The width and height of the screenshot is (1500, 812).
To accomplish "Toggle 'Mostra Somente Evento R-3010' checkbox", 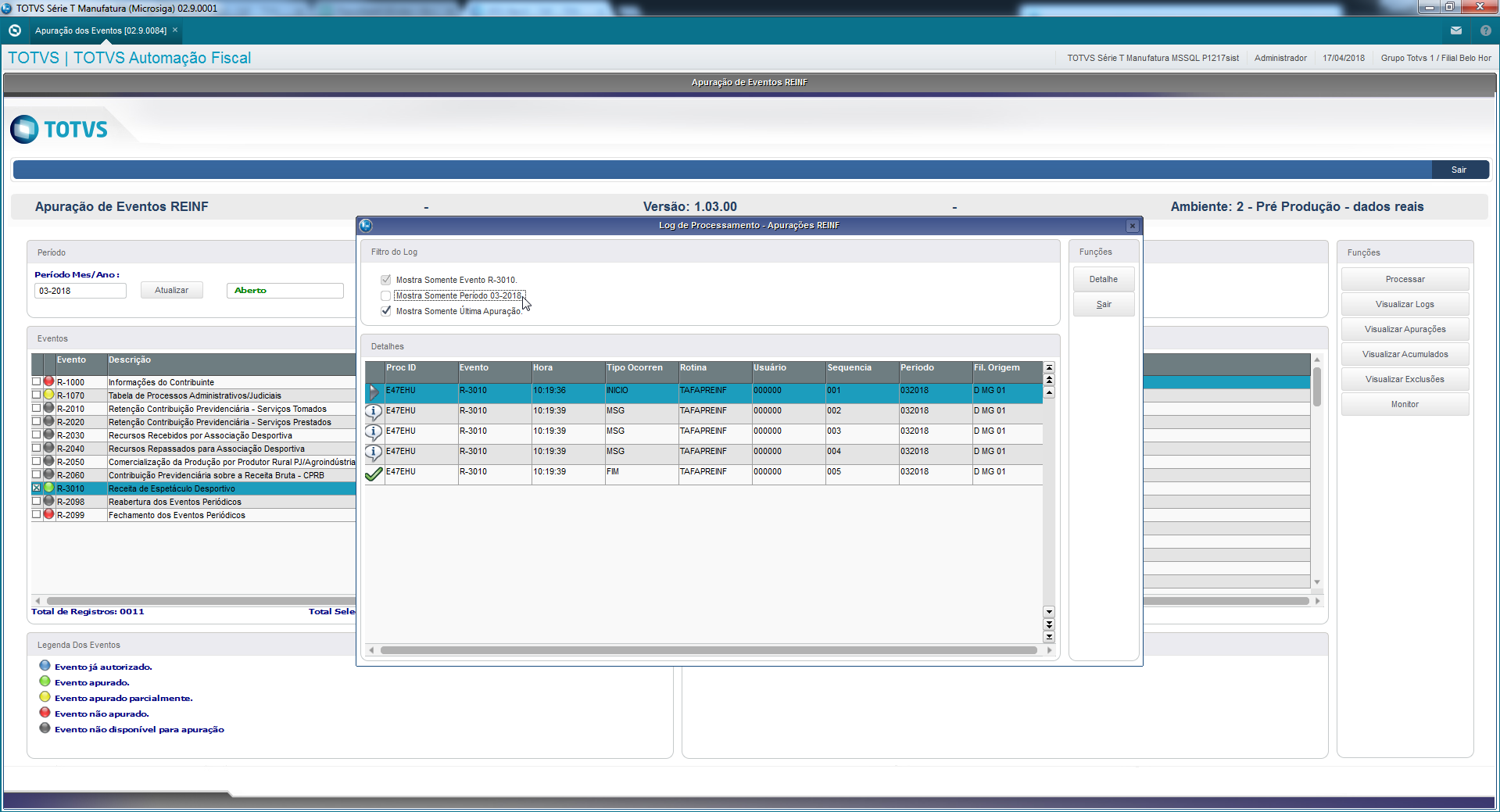I will coord(385,280).
